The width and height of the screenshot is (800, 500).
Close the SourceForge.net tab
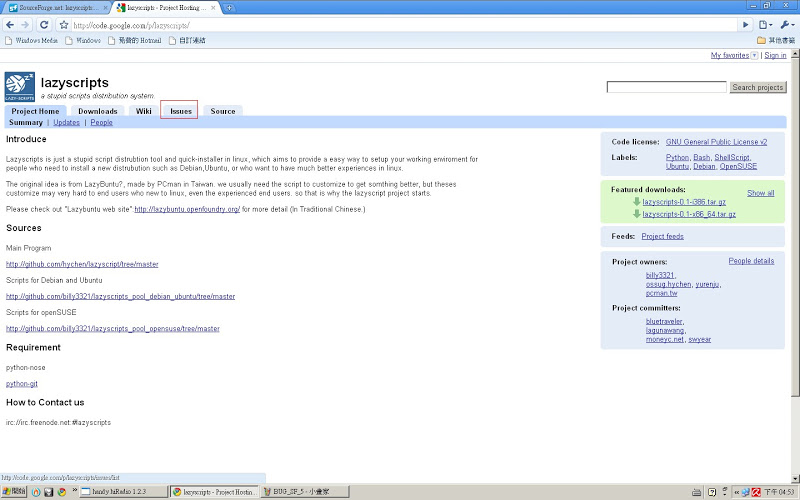106,8
